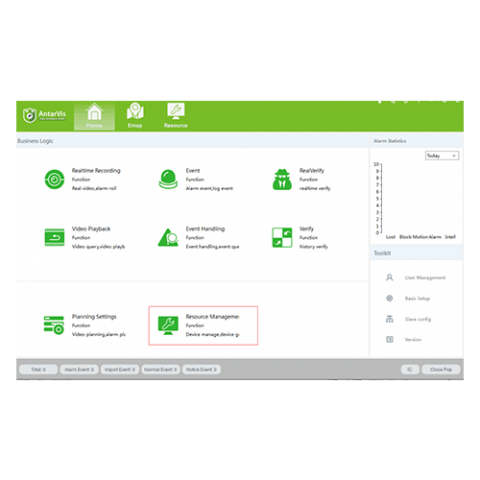
Task: Switch to the Home tab
Action: tap(94, 116)
